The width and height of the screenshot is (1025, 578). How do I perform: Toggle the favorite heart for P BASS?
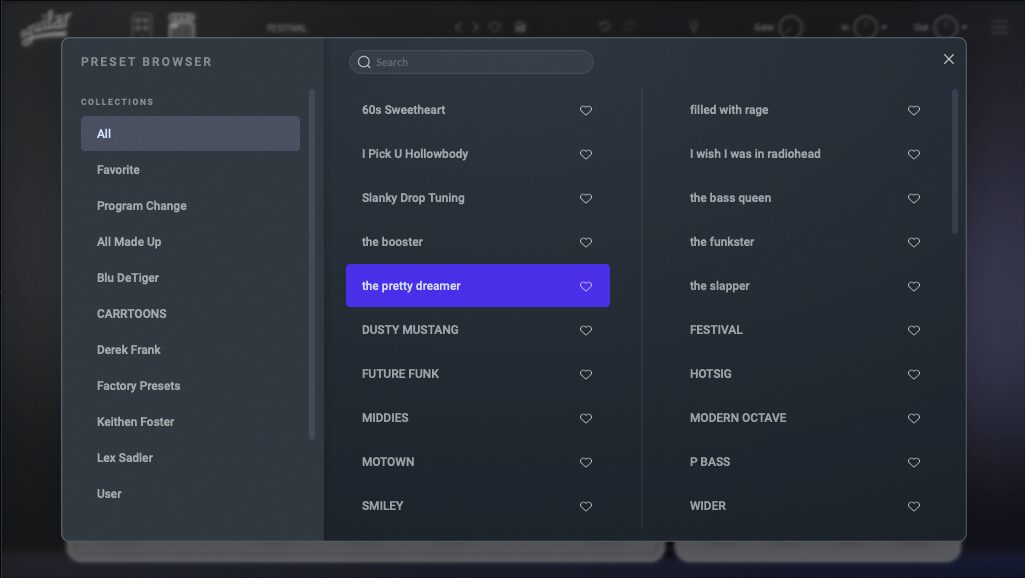click(x=913, y=463)
